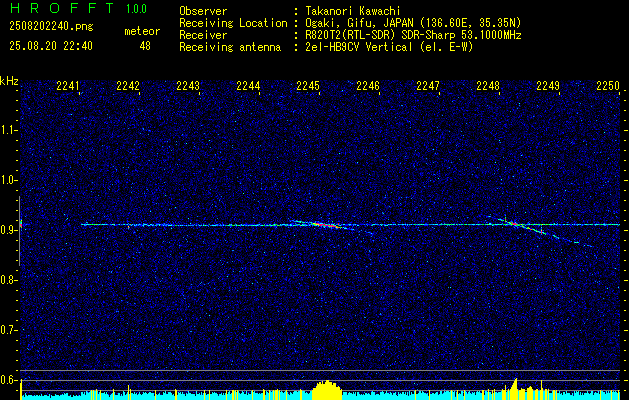
Task: Click the Receiving Location field label
Action: [233, 23]
